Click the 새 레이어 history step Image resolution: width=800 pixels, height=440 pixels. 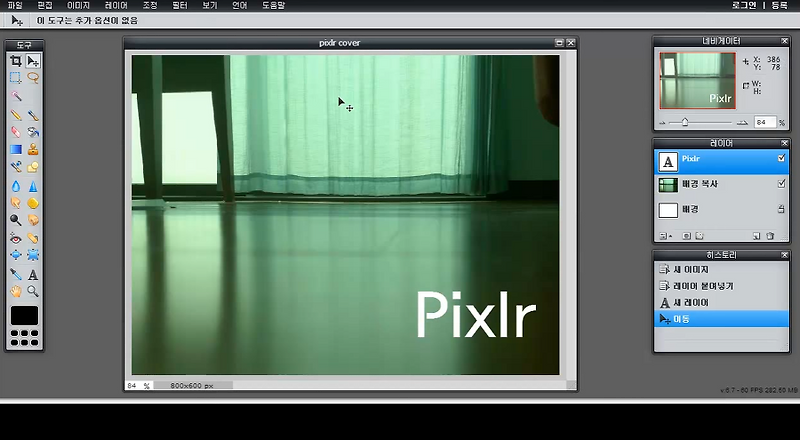tap(721, 303)
